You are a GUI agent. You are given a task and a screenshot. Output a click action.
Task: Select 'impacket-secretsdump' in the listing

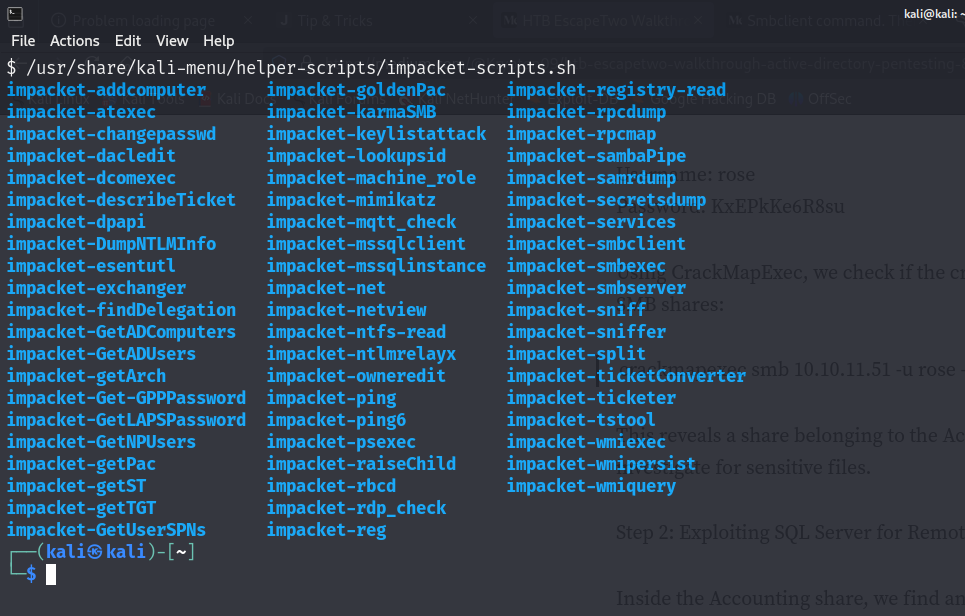pyautogui.click(x=606, y=200)
